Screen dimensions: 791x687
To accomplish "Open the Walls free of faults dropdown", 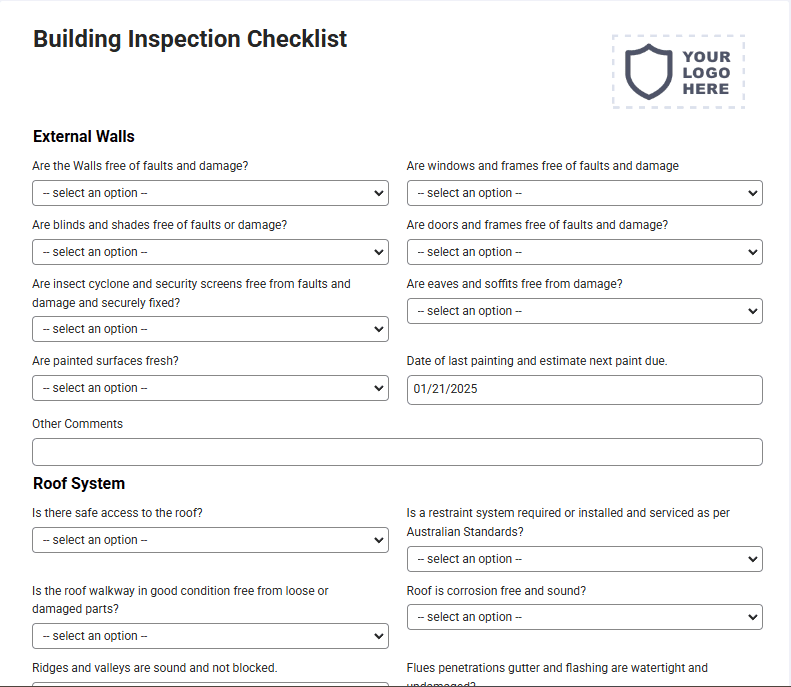I will [x=210, y=193].
